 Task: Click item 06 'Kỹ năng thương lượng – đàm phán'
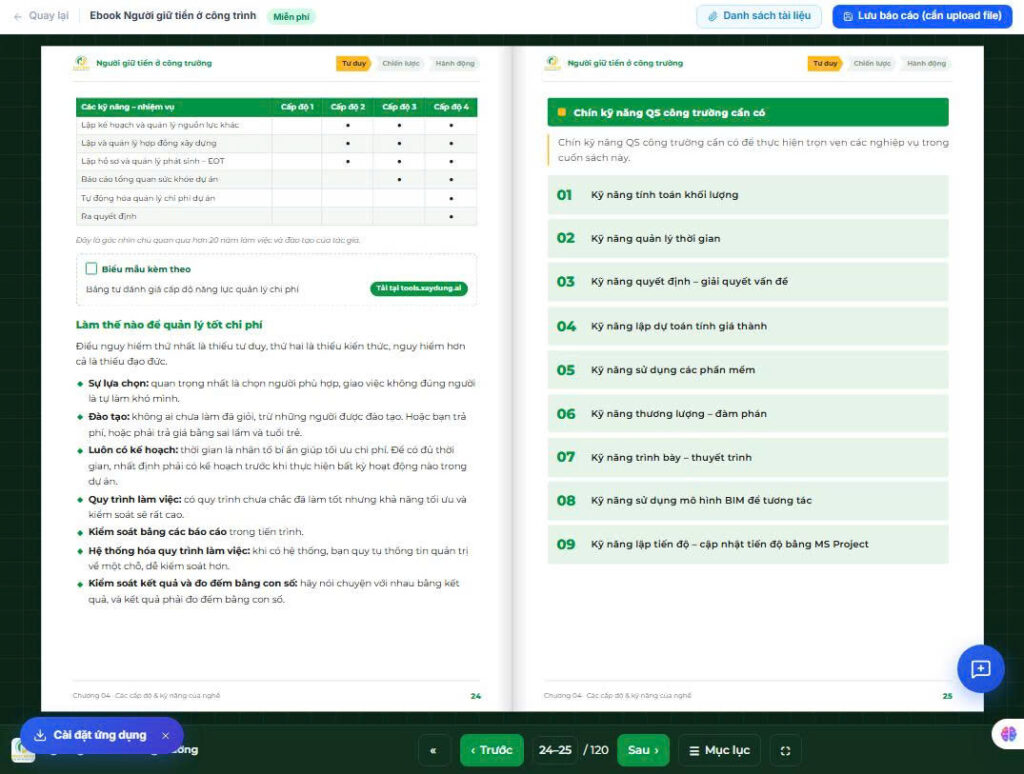(x=748, y=413)
